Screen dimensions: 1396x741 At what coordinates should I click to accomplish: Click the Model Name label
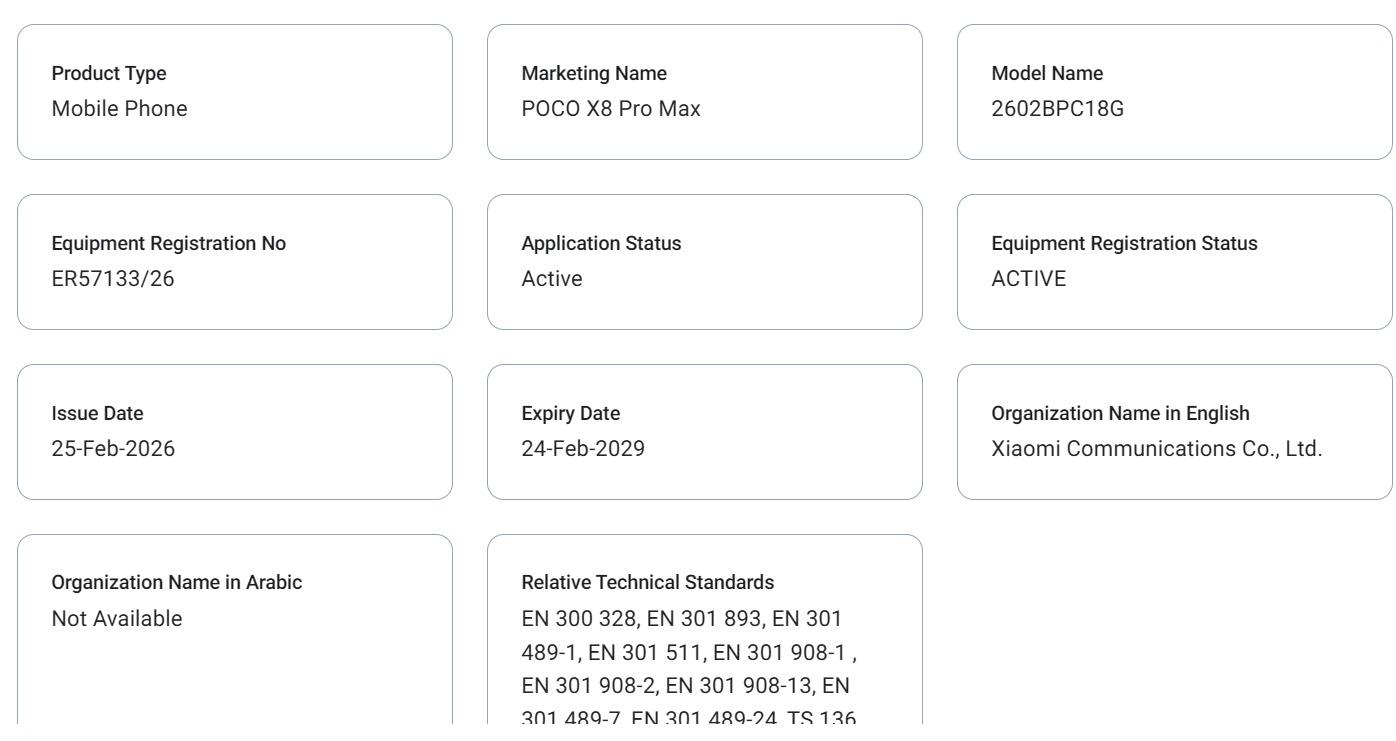tap(1047, 73)
